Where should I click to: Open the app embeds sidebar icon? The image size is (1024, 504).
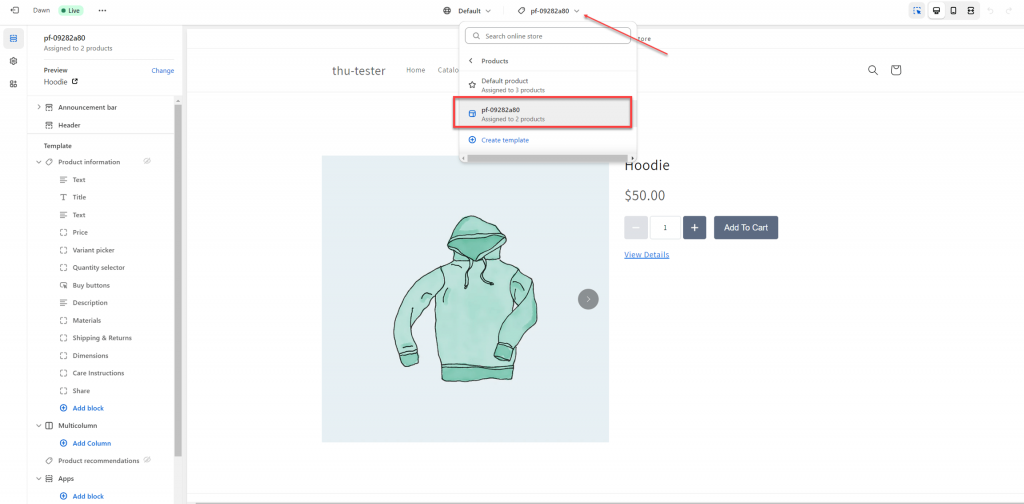click(13, 84)
